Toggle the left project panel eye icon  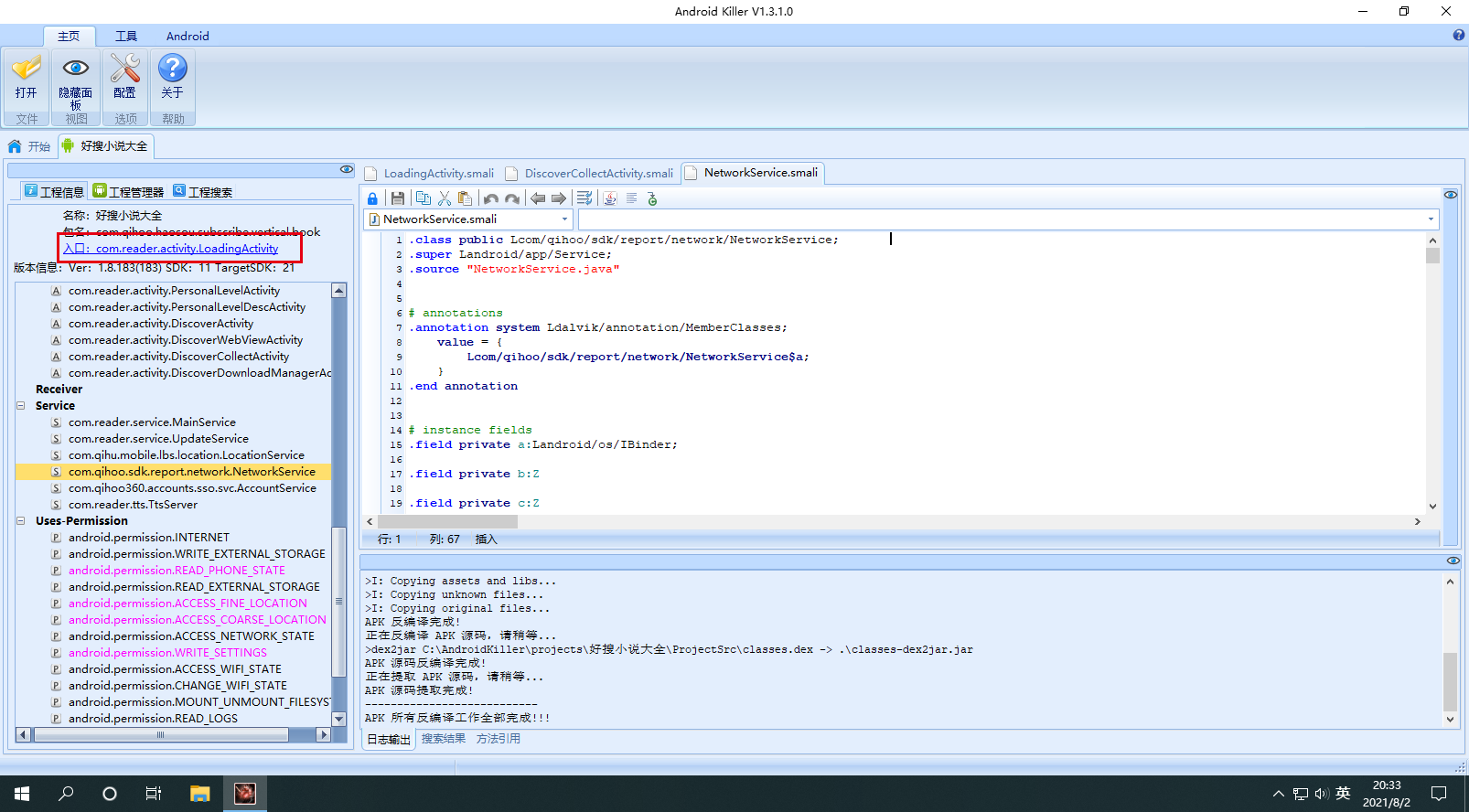(347, 169)
